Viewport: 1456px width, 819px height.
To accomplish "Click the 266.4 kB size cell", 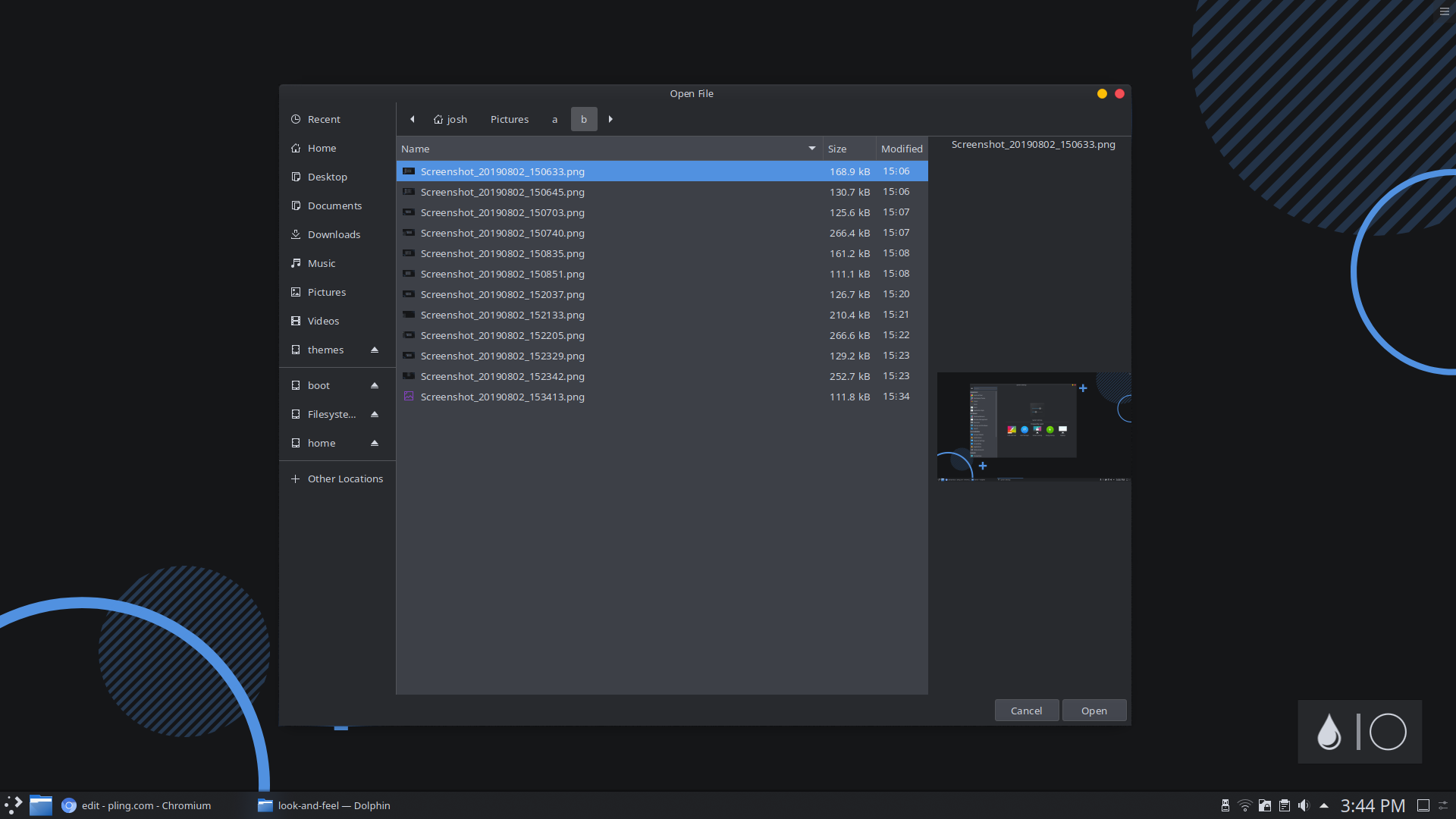I will point(849,233).
